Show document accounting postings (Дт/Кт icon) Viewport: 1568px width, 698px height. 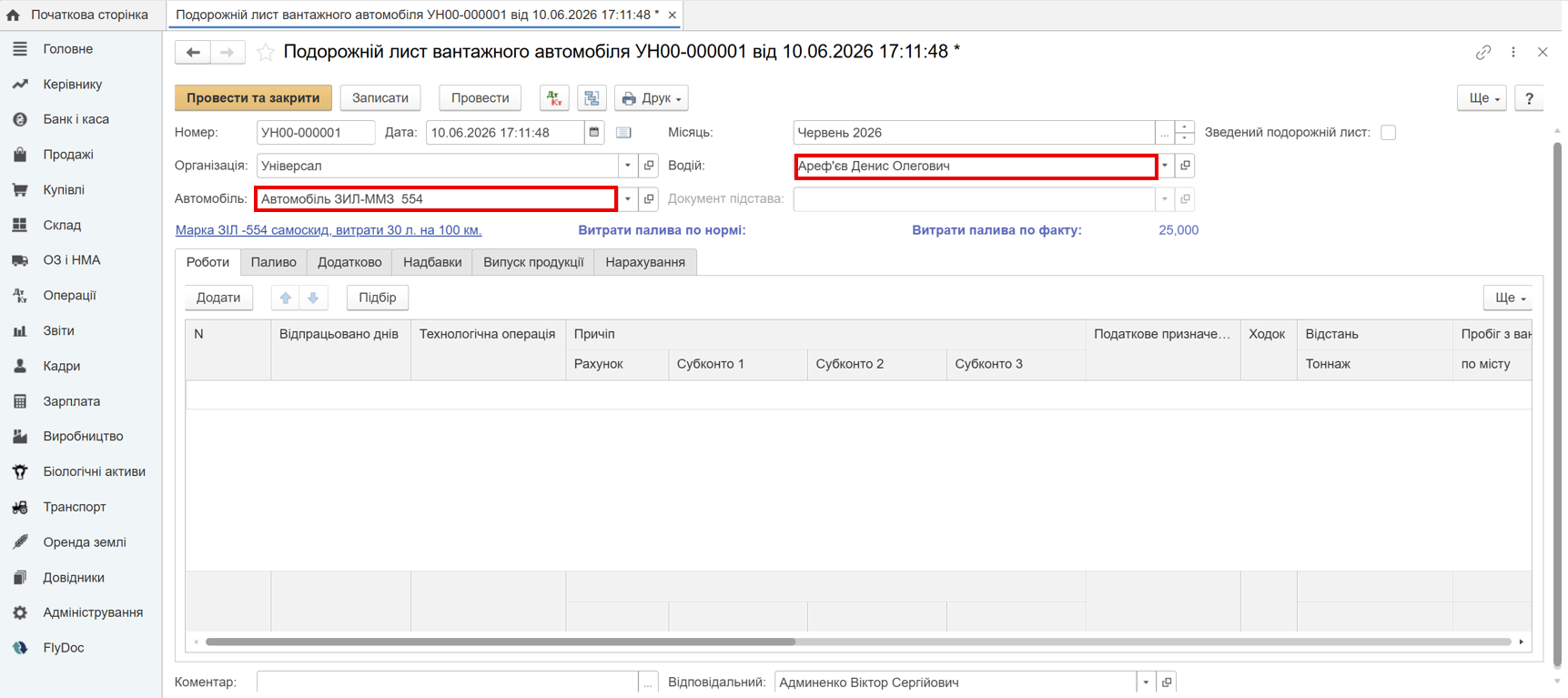pos(554,98)
